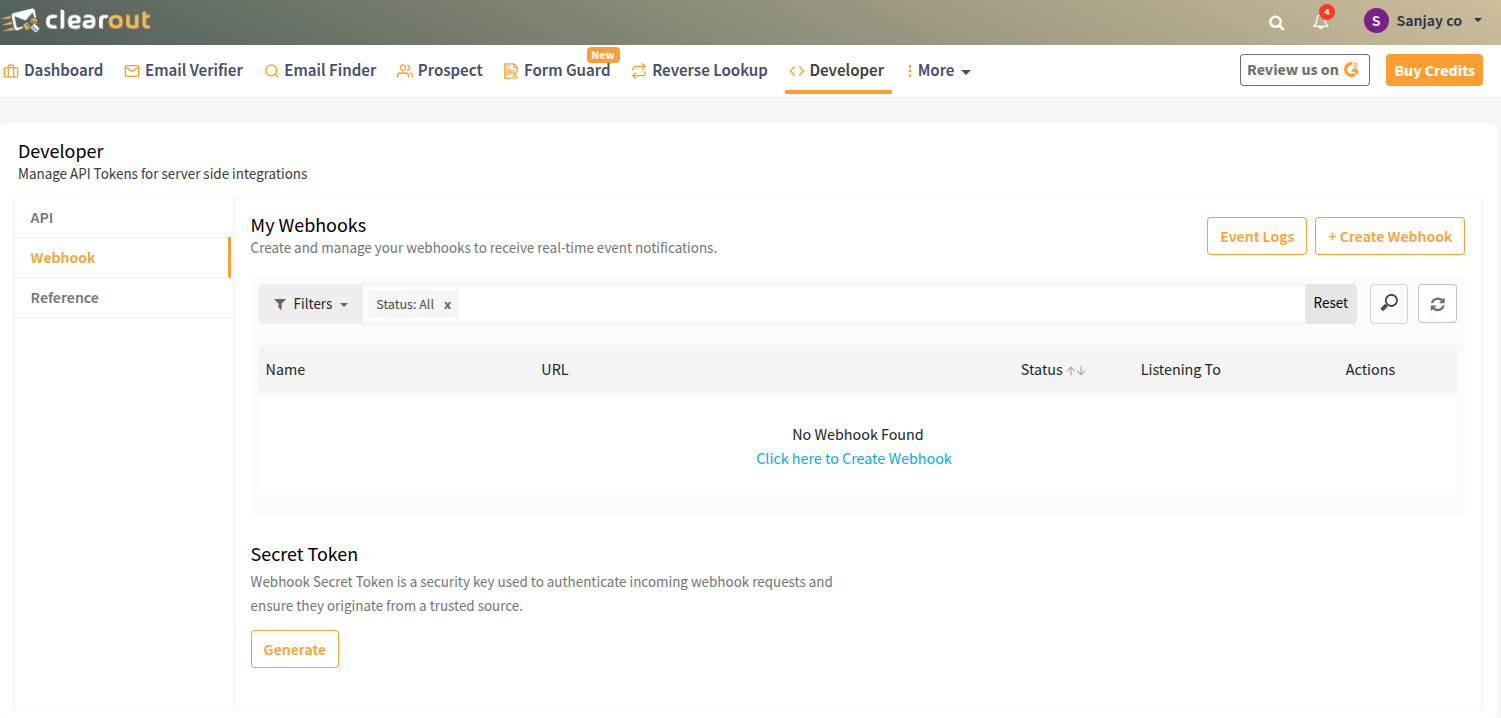Select the Dashboard grid icon
The height and width of the screenshot is (718, 1501).
pos(11,70)
